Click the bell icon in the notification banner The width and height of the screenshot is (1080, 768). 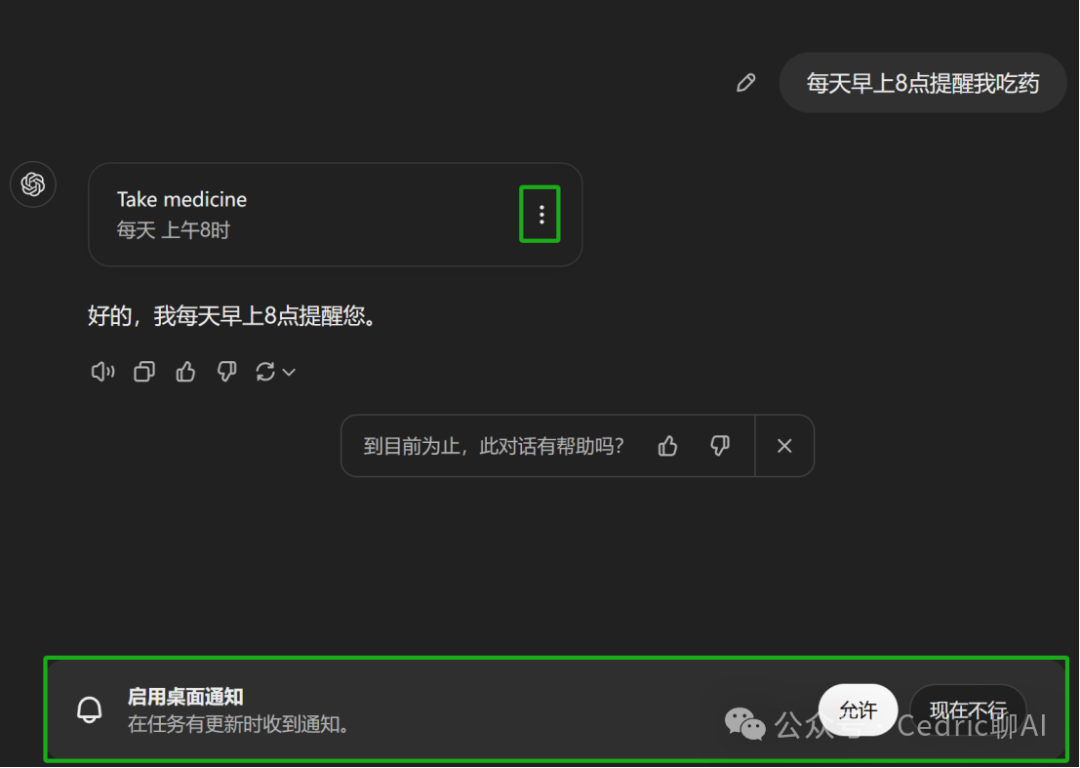click(x=90, y=710)
